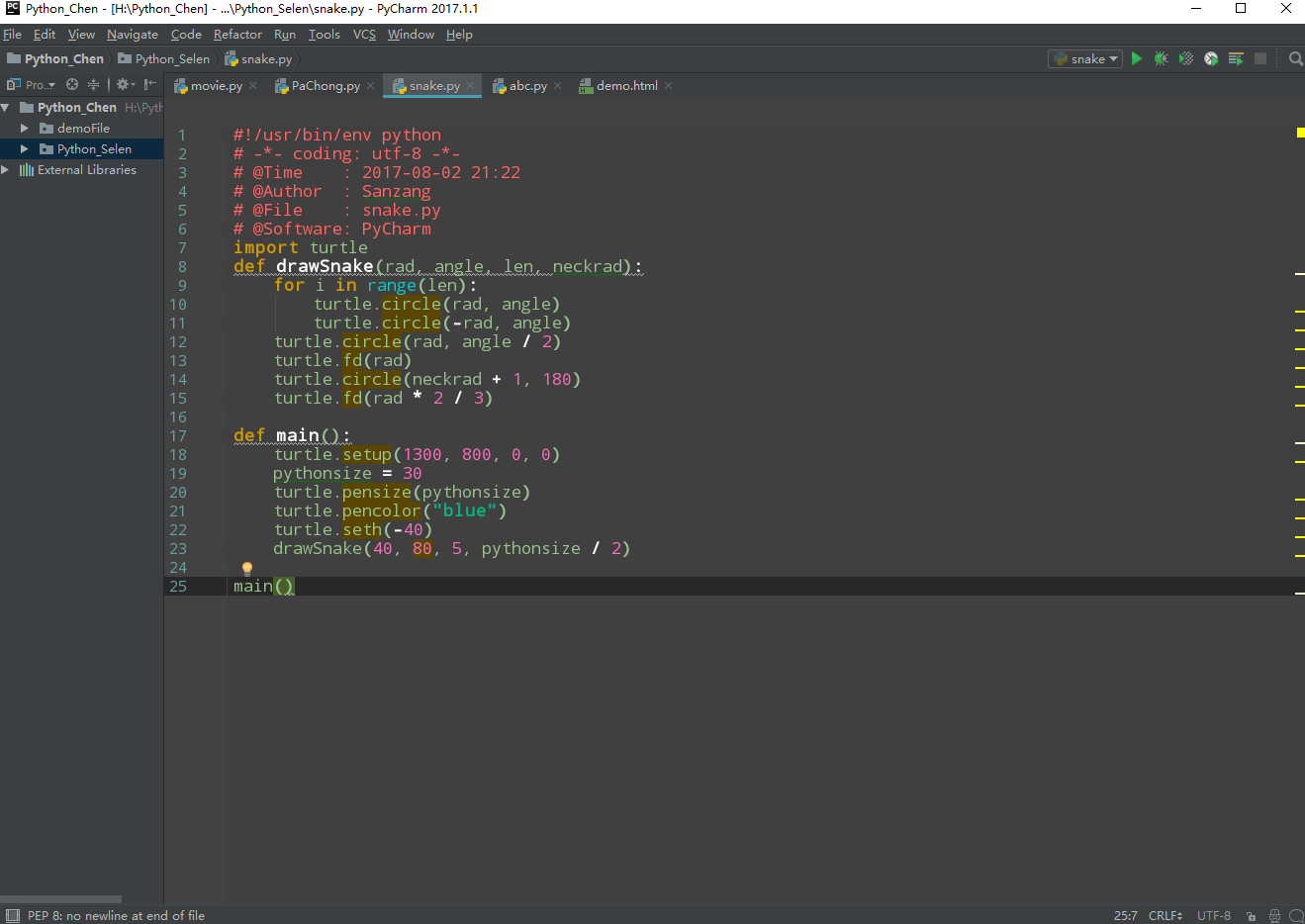Click Python_Selen in the breadcrumb bar

pos(172,59)
